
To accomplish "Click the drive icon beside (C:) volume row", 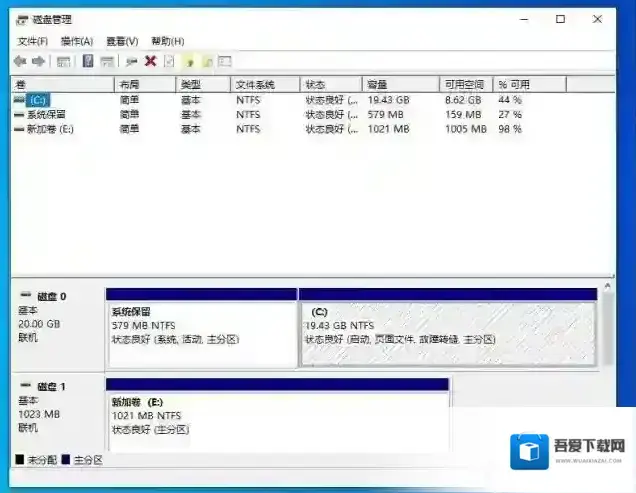I will click(19, 99).
